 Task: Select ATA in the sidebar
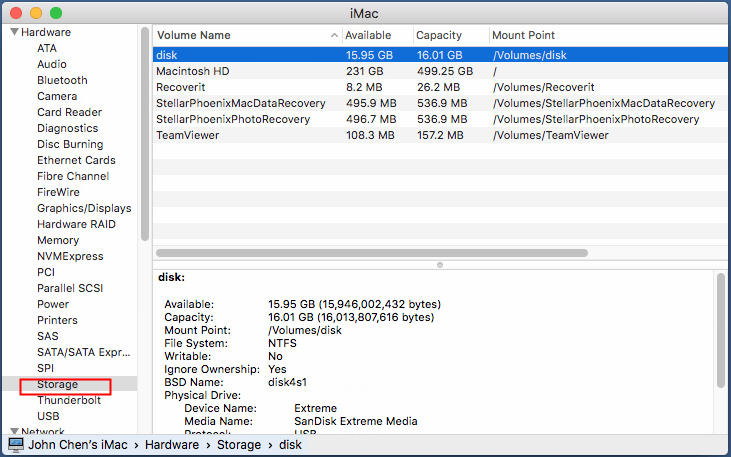click(47, 48)
